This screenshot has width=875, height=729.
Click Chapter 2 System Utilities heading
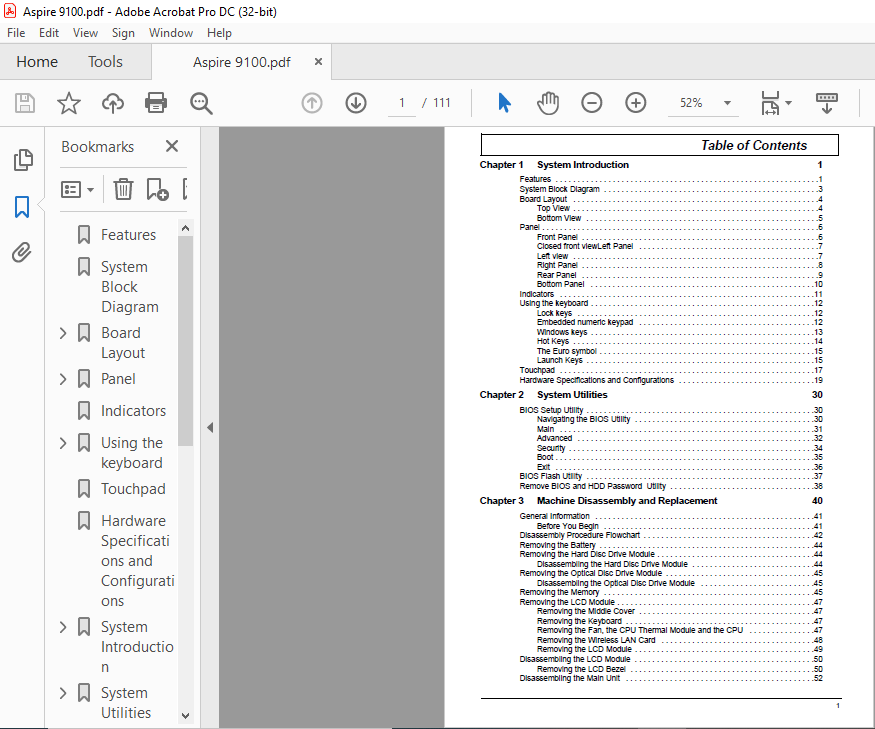[544, 395]
